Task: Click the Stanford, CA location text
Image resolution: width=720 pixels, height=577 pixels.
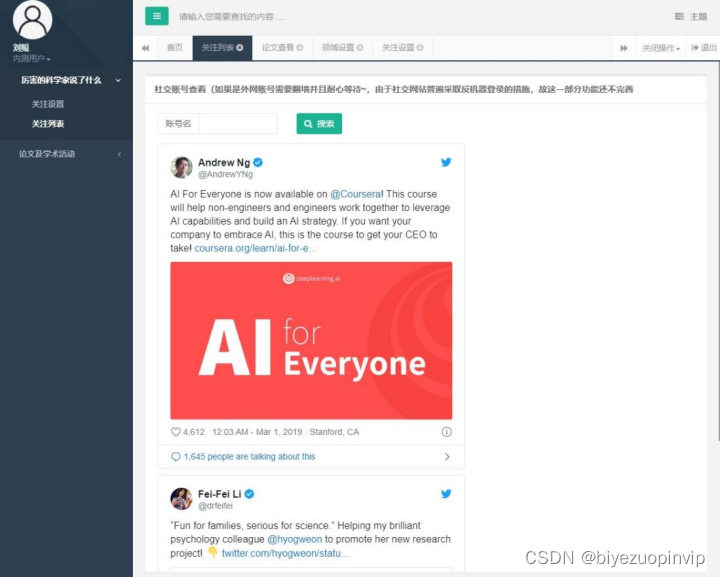Action: point(334,432)
